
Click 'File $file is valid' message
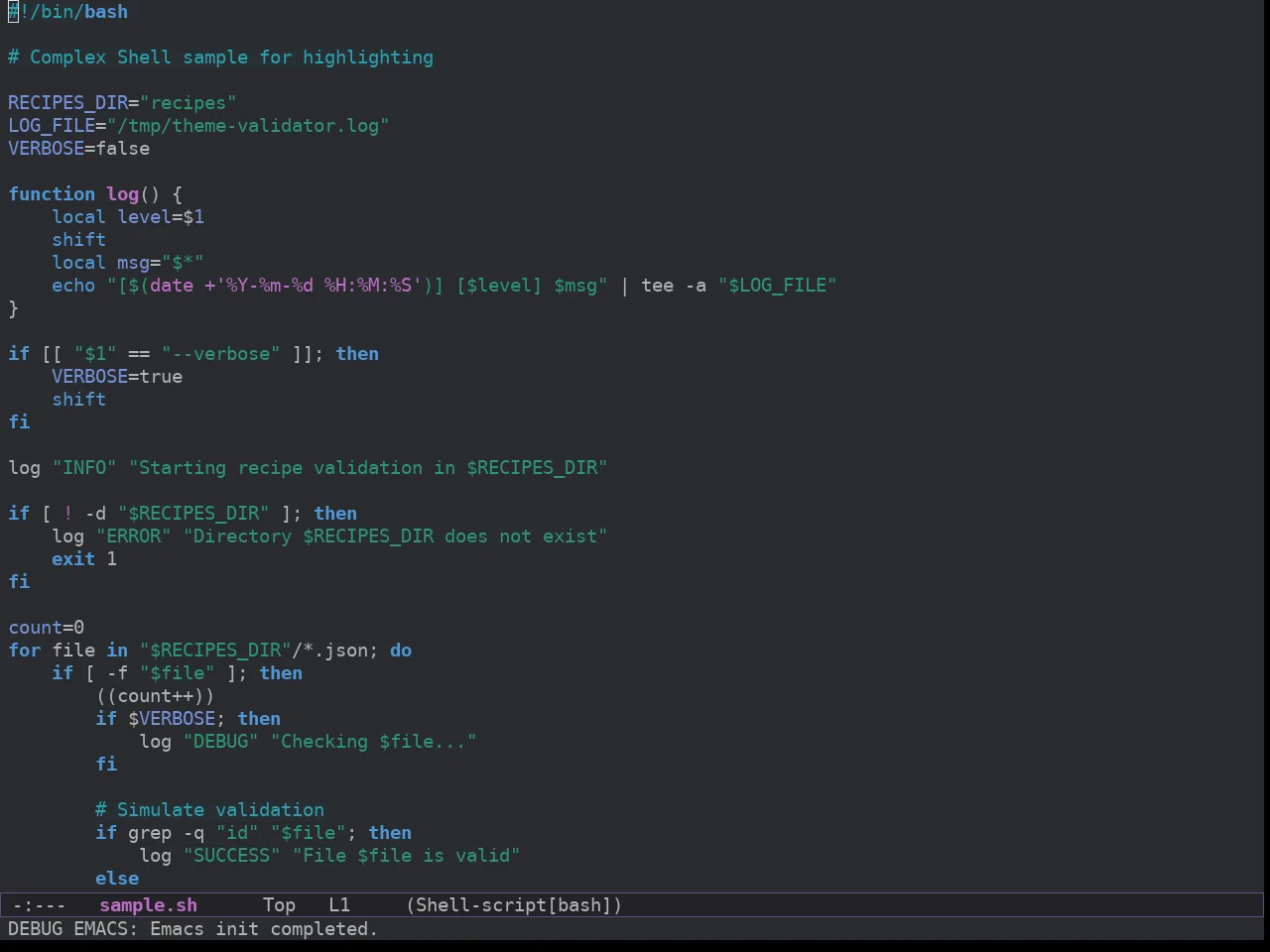(406, 856)
